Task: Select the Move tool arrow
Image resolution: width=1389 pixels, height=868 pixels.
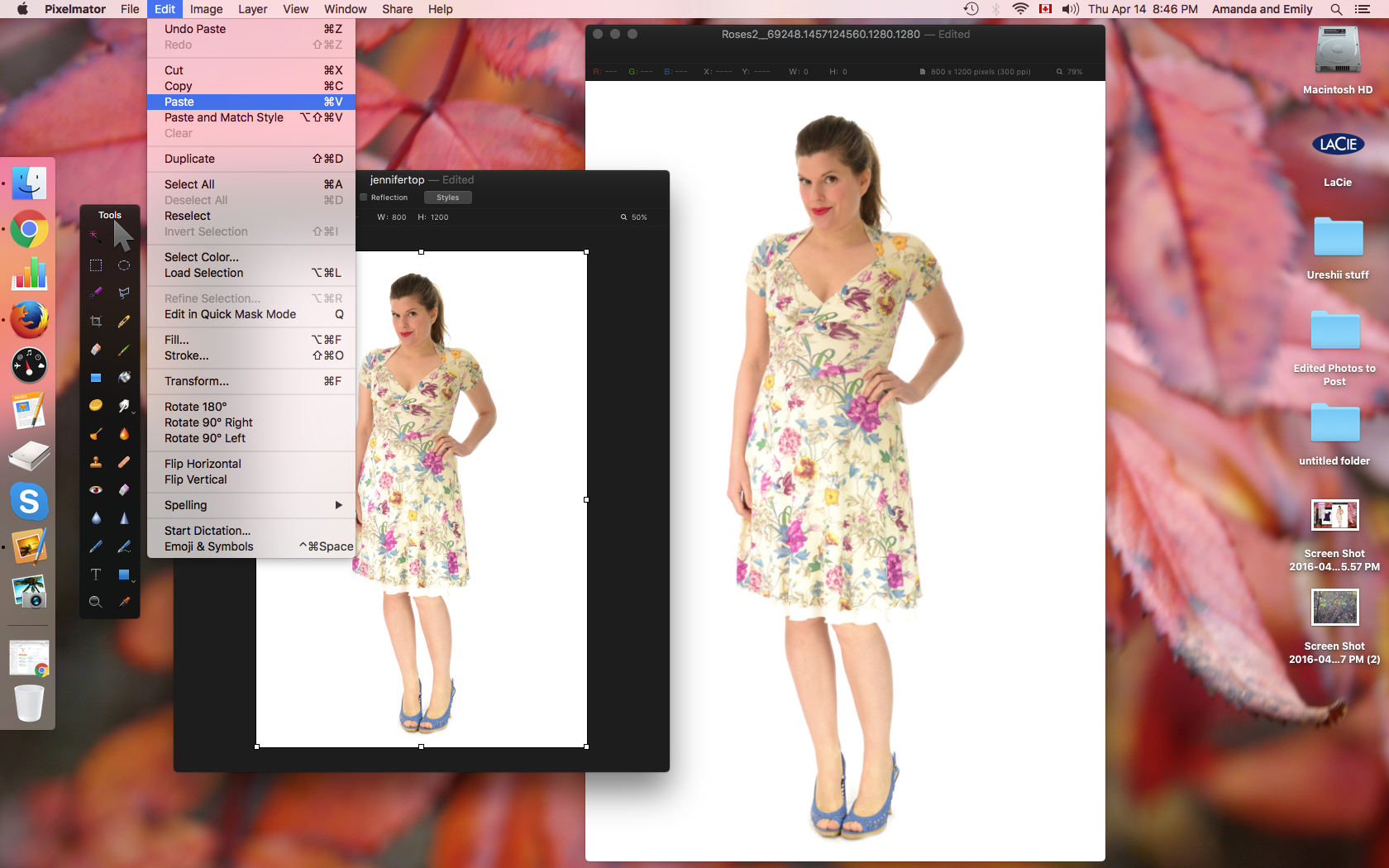Action: 123,236
